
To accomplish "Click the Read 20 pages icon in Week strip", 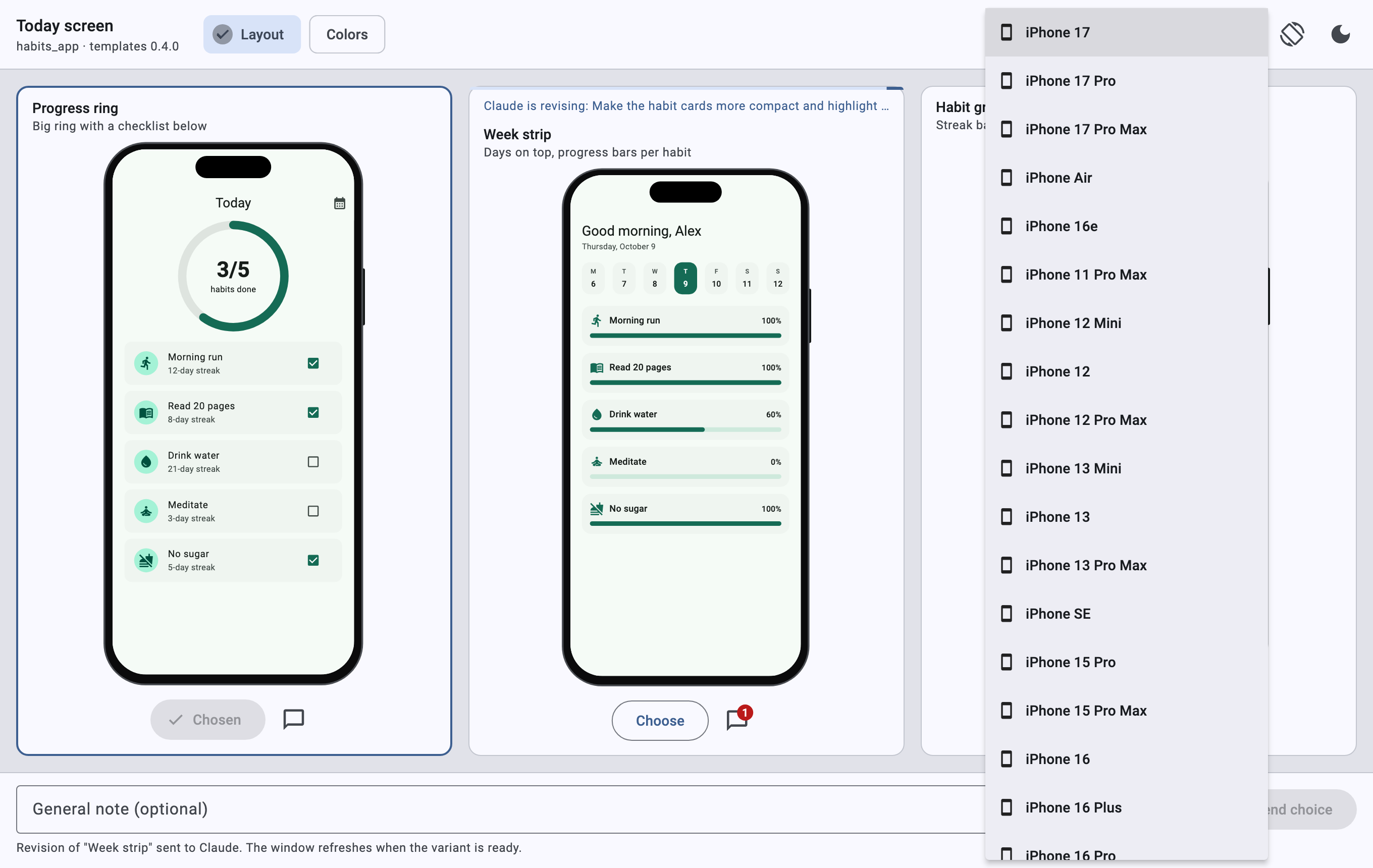I will tap(597, 367).
